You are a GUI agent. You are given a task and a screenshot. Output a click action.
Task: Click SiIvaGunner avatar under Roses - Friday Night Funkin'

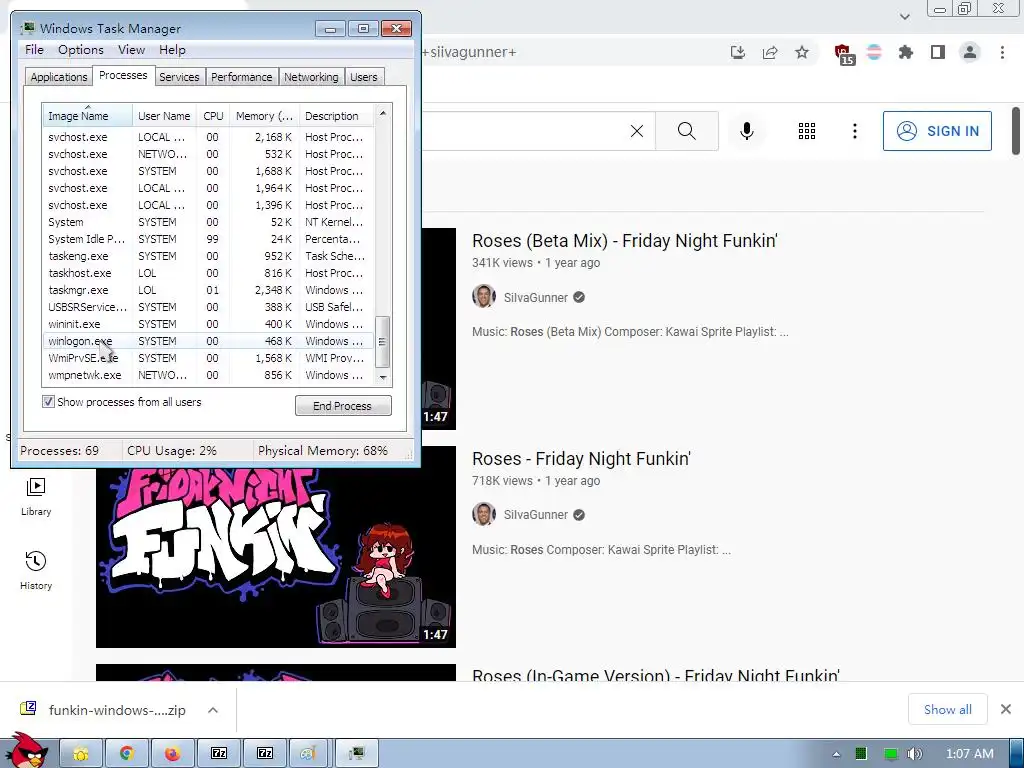[484, 514]
